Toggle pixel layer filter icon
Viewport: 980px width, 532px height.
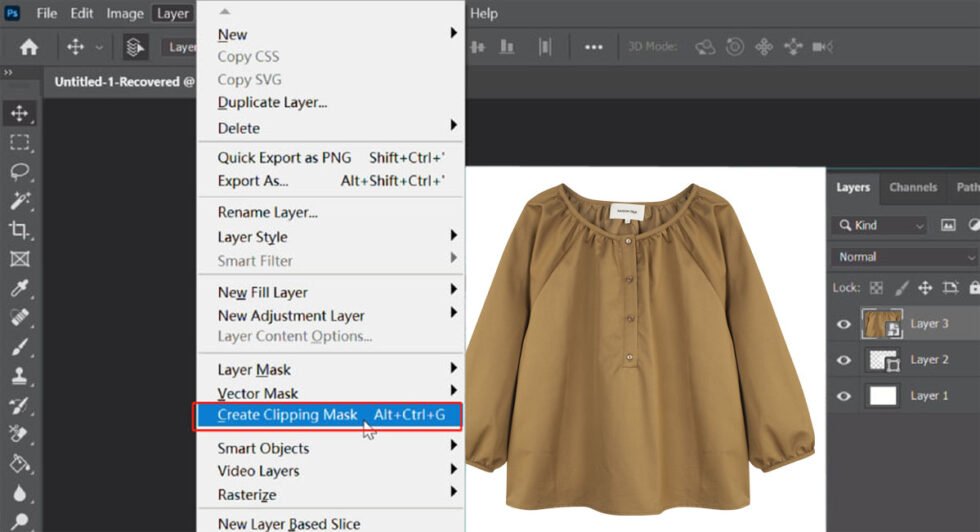[948, 225]
